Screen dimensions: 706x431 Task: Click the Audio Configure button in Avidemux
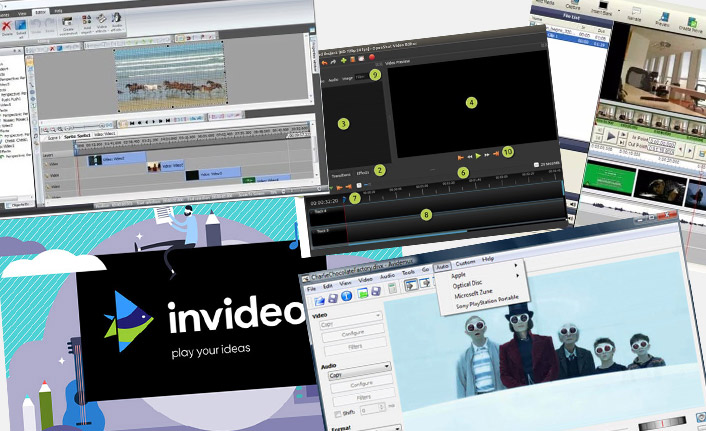coord(362,384)
